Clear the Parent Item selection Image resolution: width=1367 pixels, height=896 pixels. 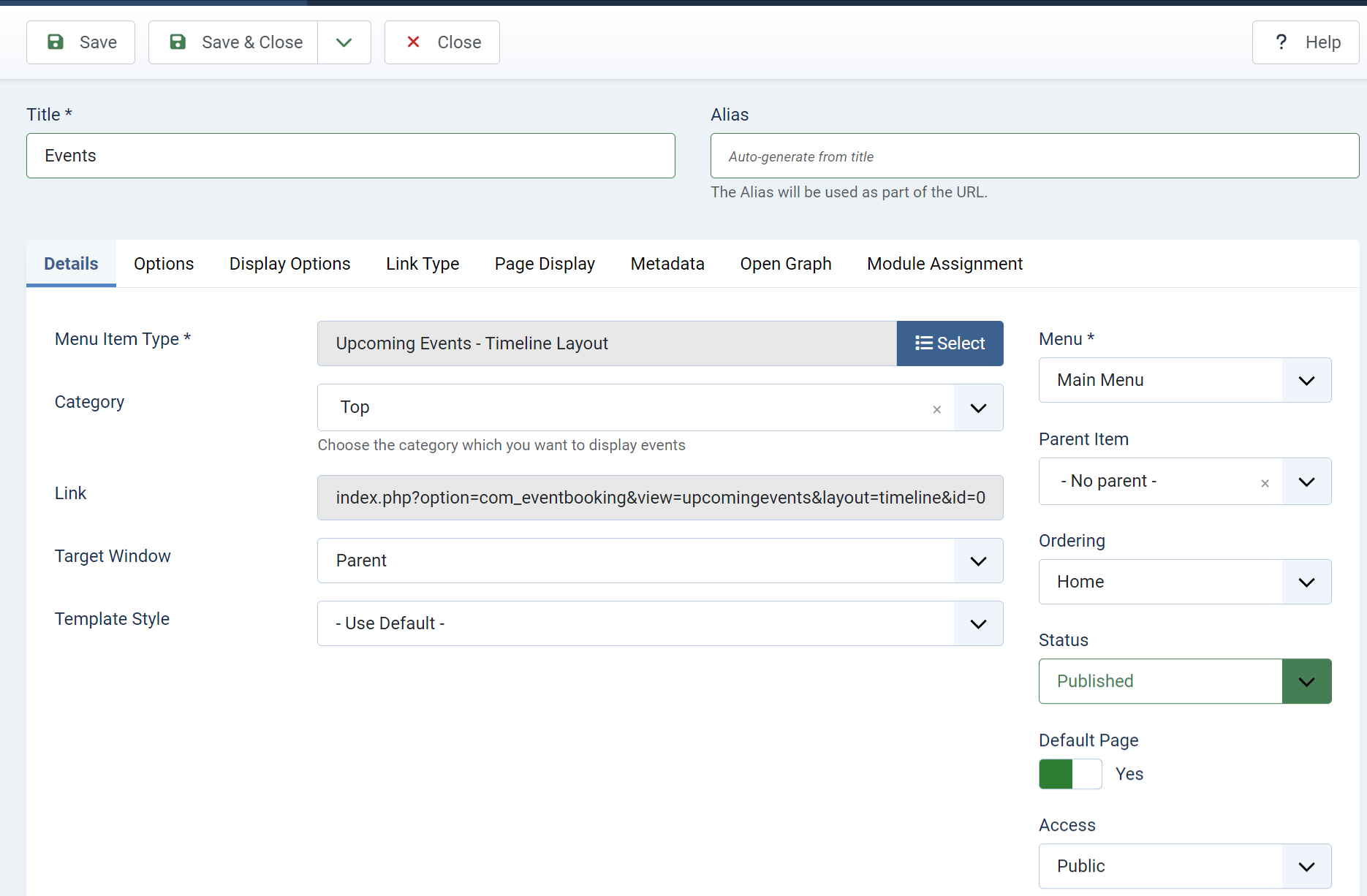point(1265,483)
